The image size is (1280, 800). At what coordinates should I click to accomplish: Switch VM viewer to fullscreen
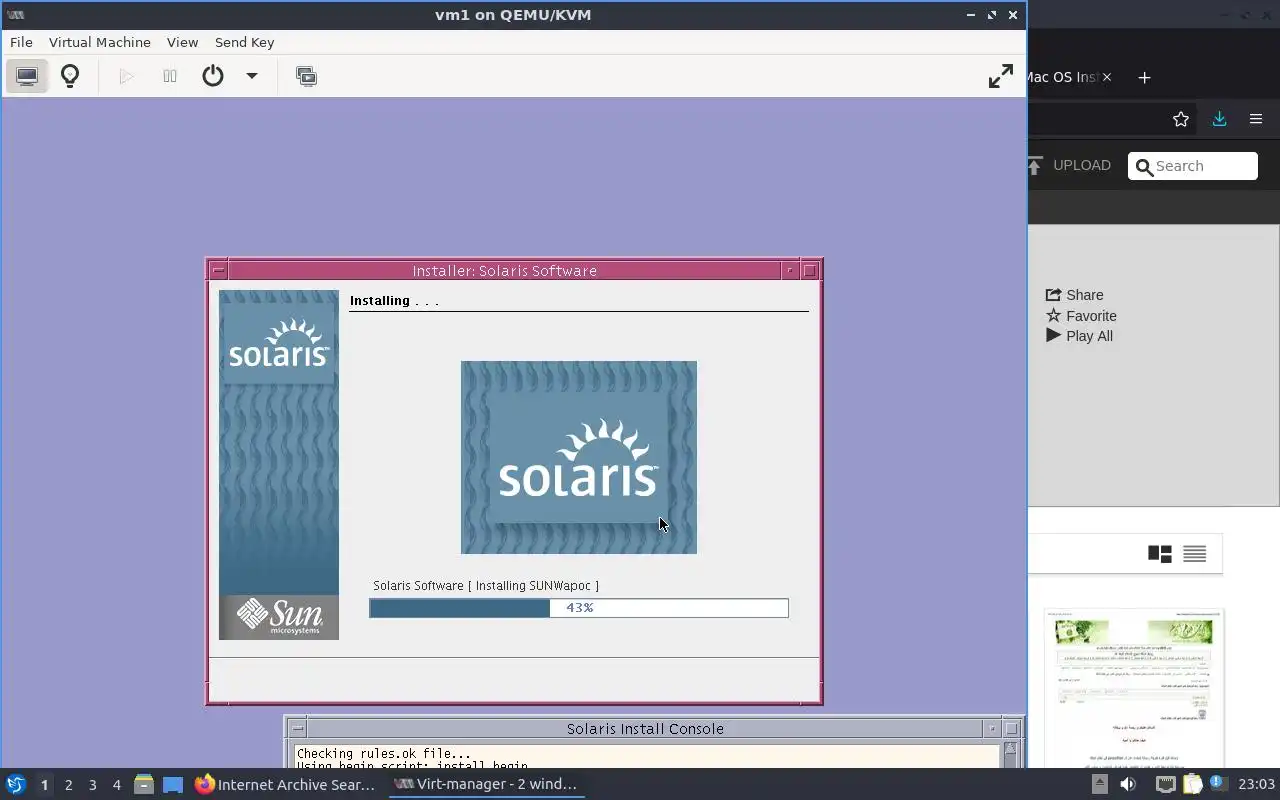point(1001,76)
